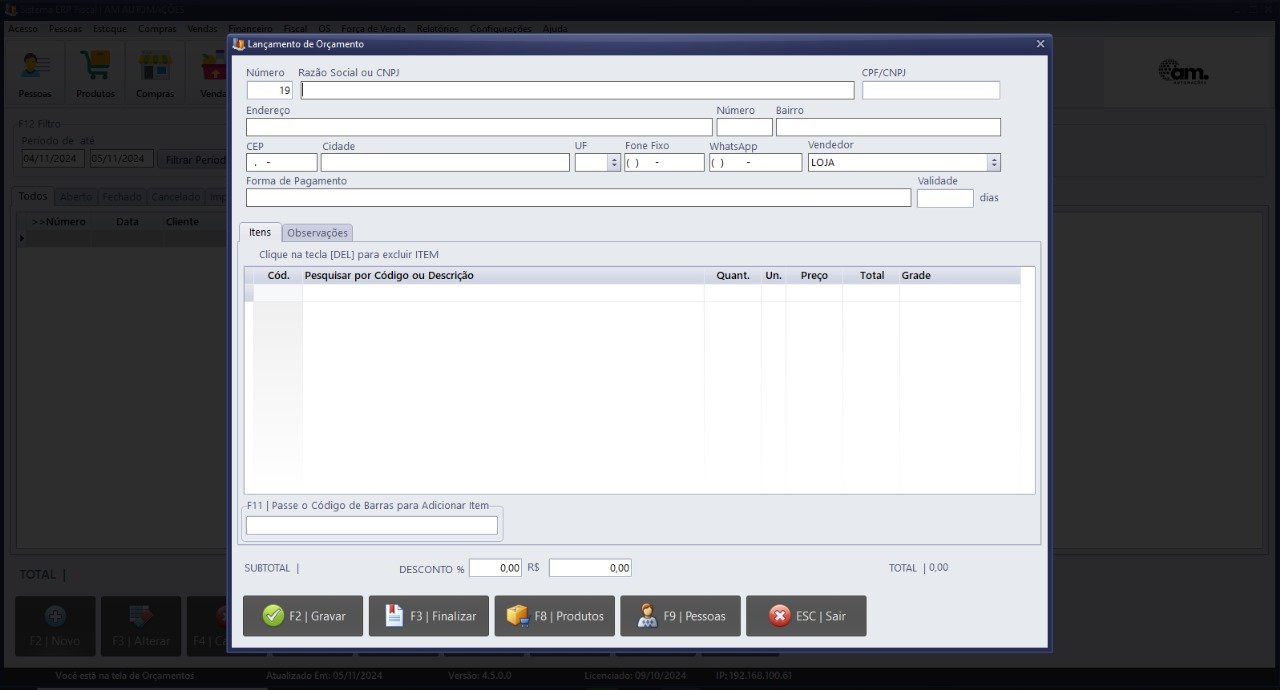Click ESC Sair to exit the dialog

[x=806, y=616]
